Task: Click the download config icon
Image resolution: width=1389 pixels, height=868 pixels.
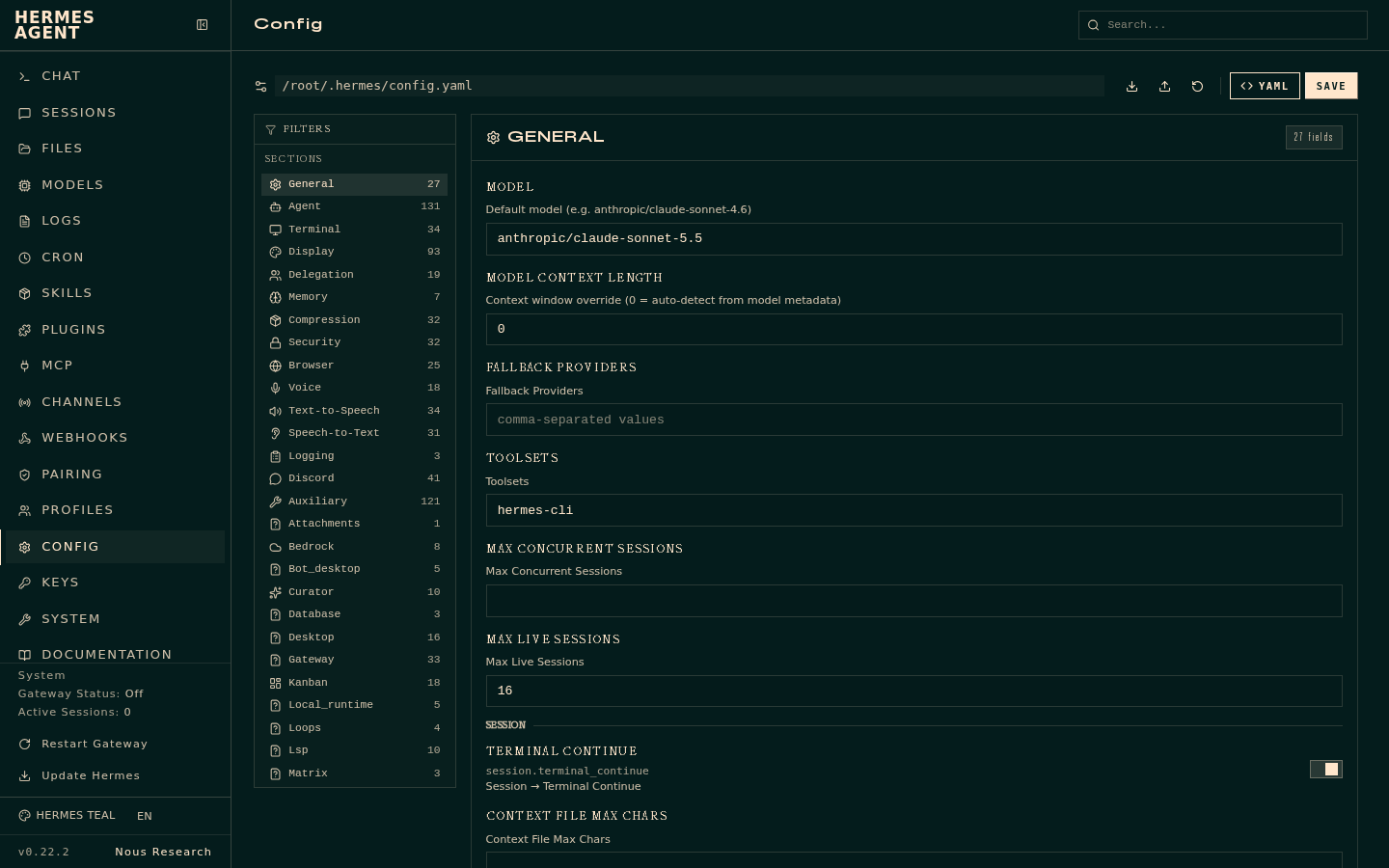Action: (1132, 86)
